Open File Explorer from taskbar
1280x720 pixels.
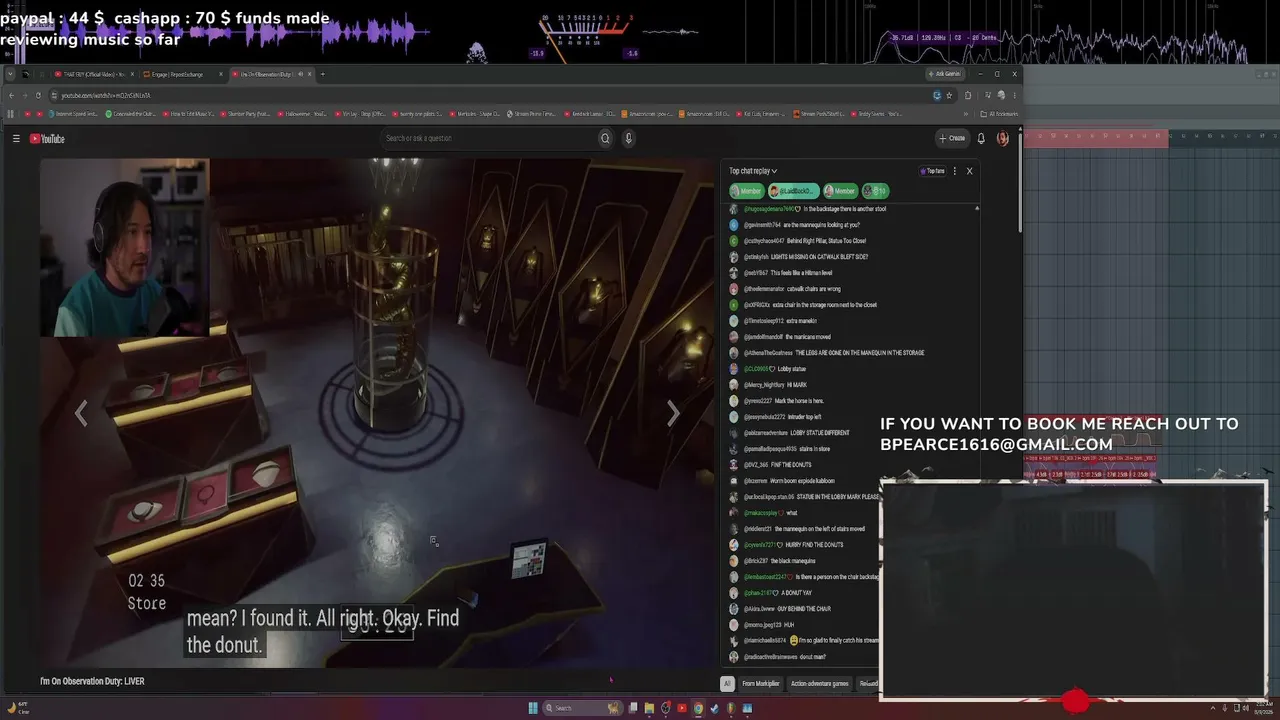(649, 708)
